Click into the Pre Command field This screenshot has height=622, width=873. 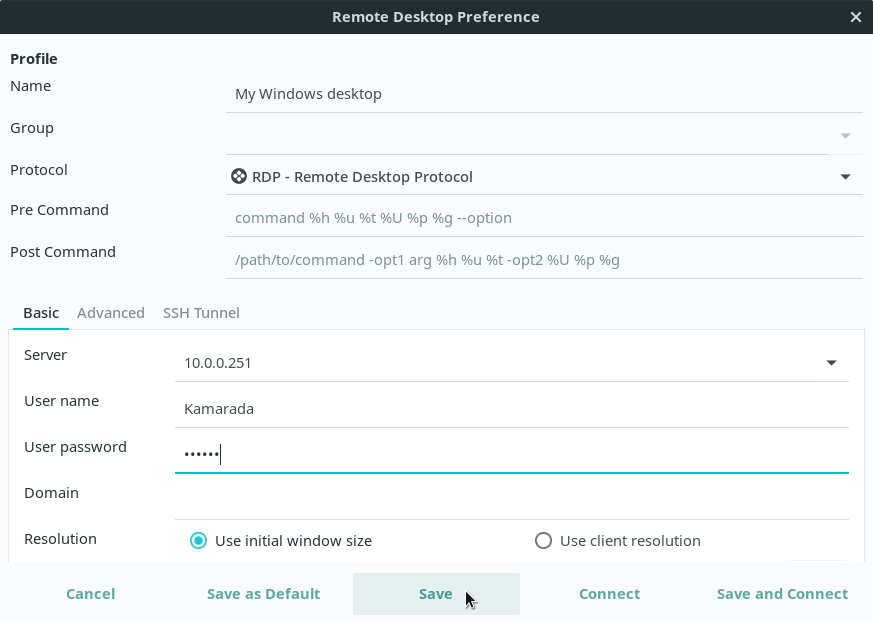pos(543,218)
